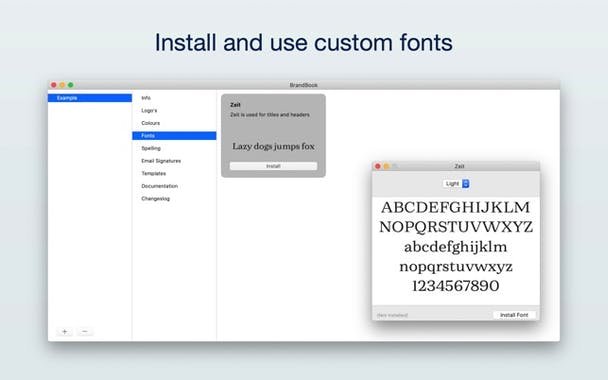The height and width of the screenshot is (380, 608).
Task: Click the green zoom button of BrandBook
Action: click(71, 85)
